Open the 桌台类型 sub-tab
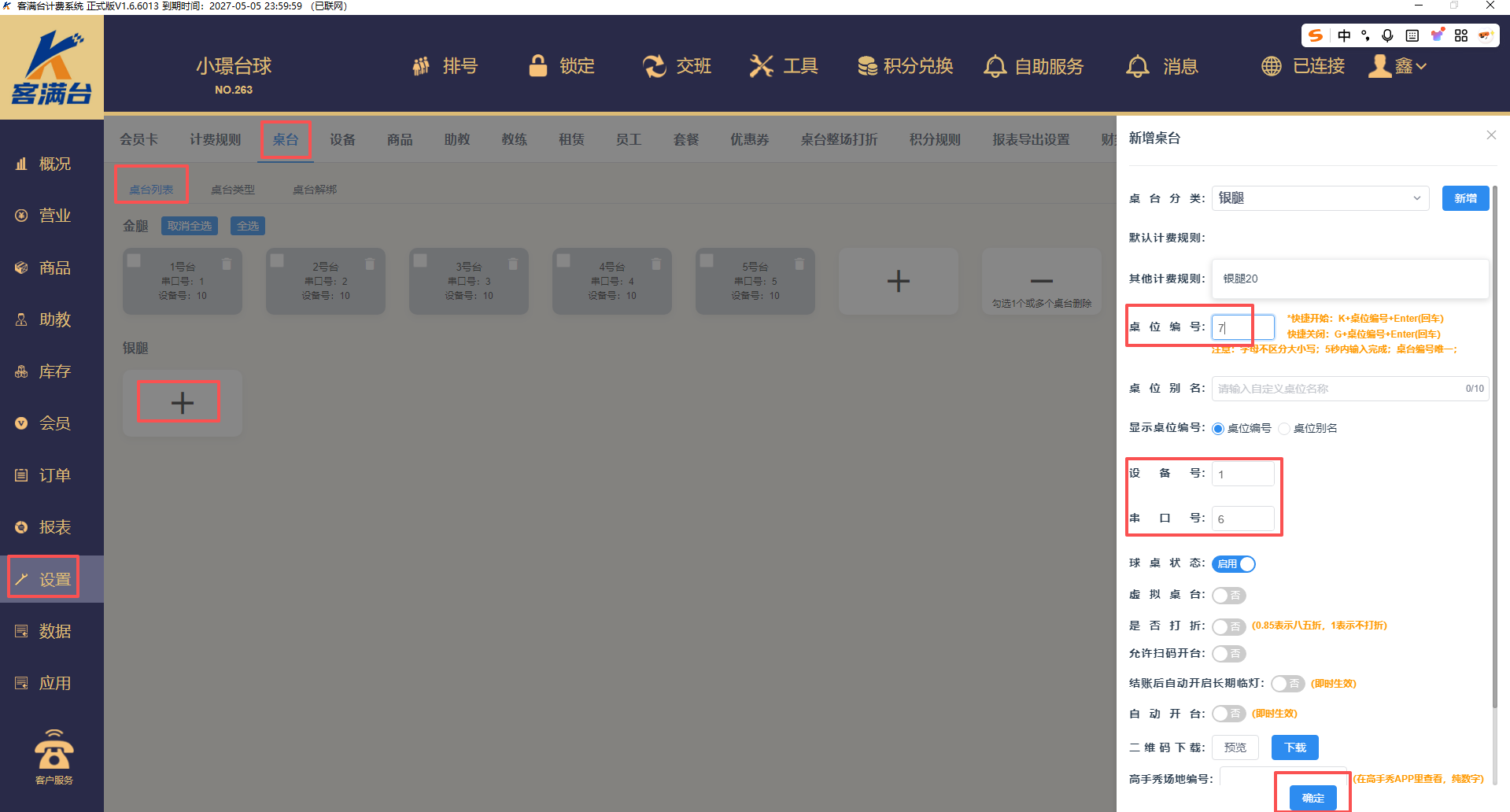 [x=233, y=190]
